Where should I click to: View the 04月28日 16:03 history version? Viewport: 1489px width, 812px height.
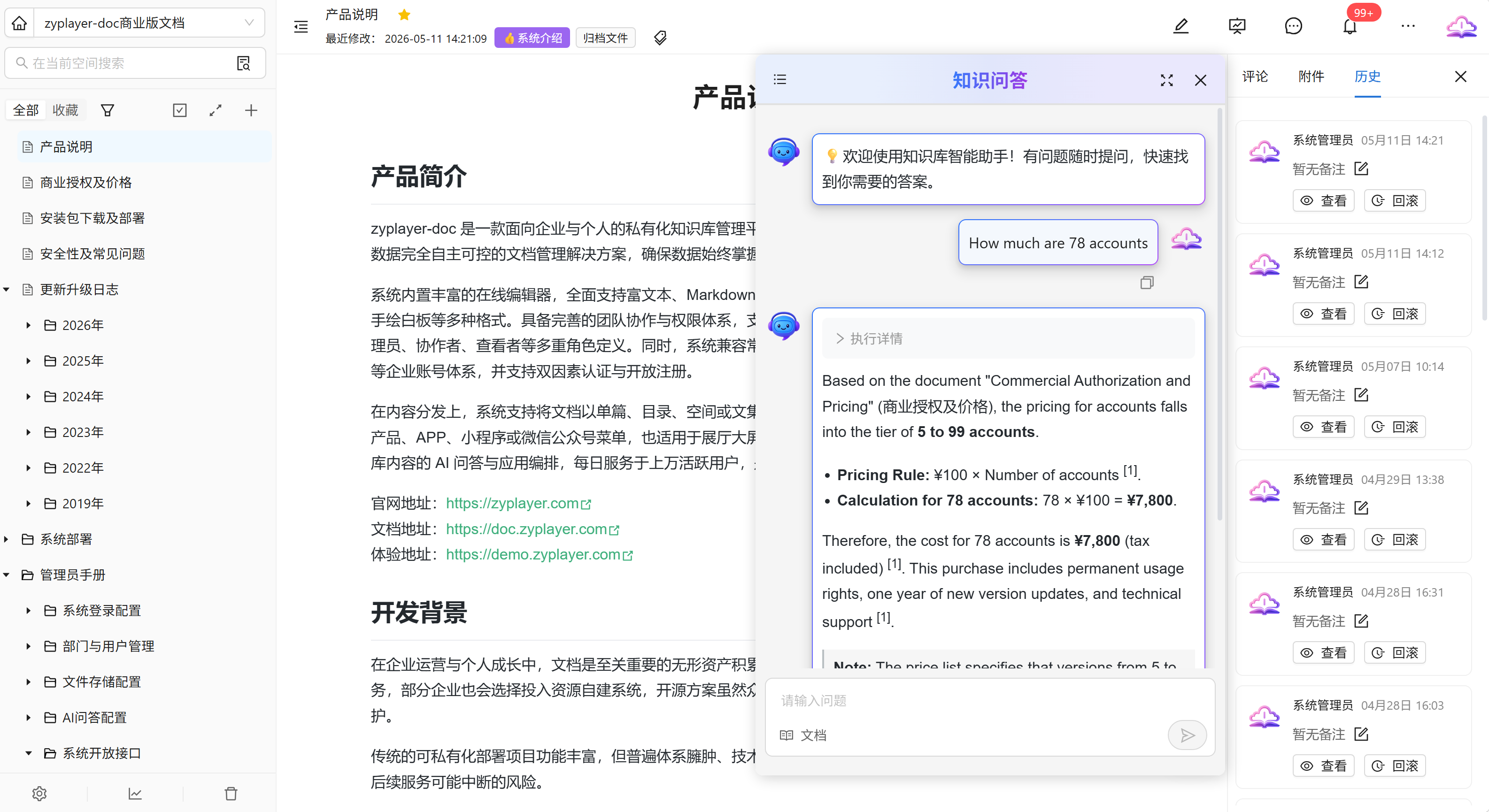click(x=1323, y=766)
